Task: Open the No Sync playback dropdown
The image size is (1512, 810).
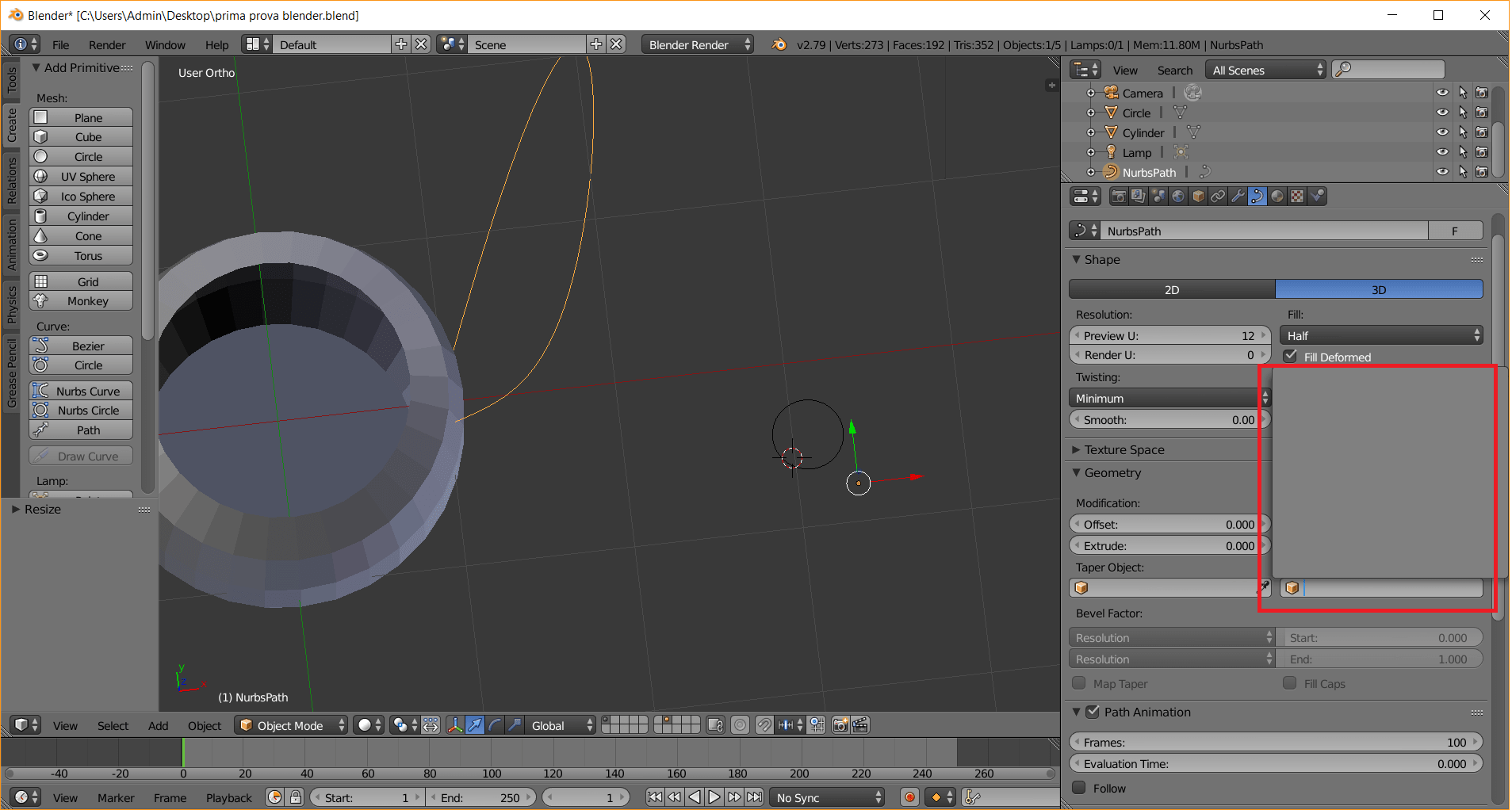Action: point(827,797)
